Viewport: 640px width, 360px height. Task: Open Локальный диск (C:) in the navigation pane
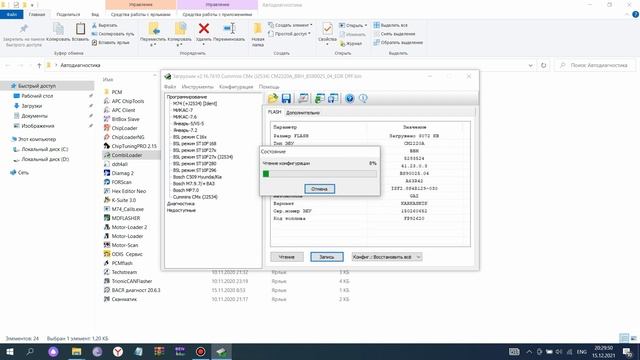point(44,149)
